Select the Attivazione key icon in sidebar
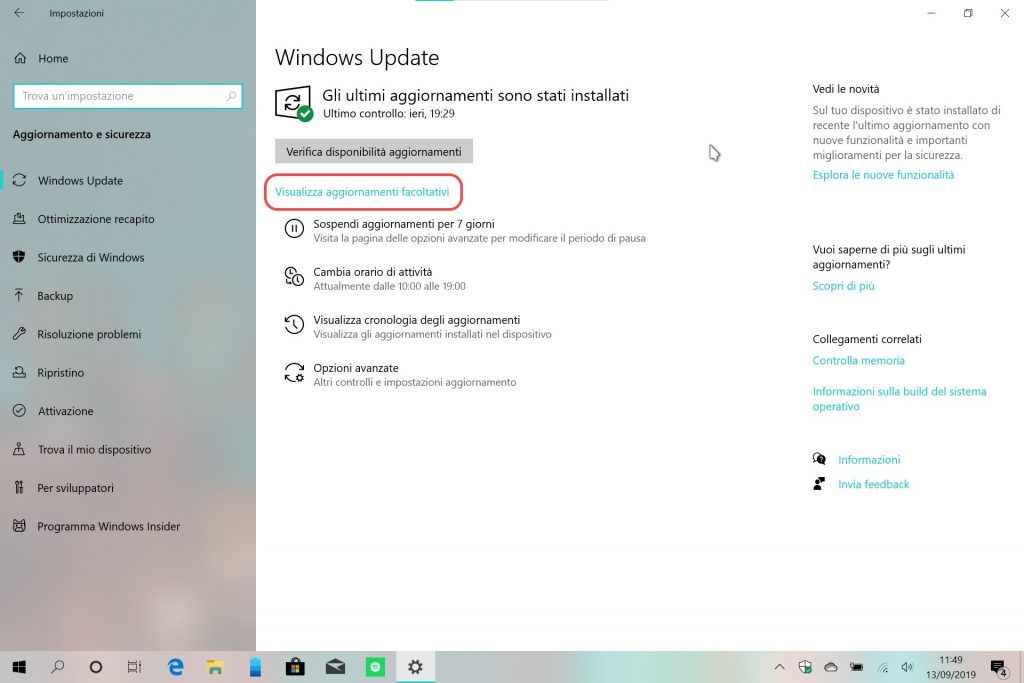 [x=20, y=411]
